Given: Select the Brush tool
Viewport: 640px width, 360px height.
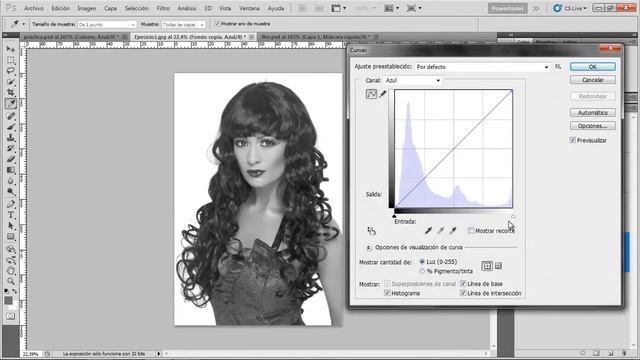Looking at the screenshot, I should (11, 127).
